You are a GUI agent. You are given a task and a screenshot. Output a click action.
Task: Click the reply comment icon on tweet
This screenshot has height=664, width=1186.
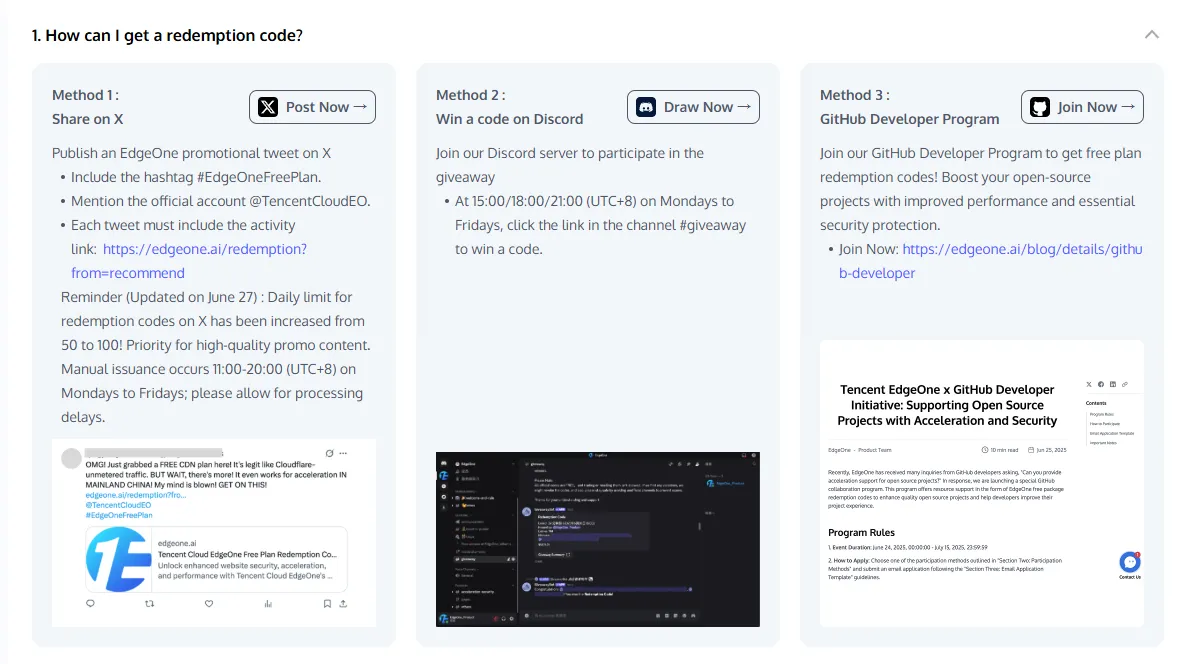[91, 604]
